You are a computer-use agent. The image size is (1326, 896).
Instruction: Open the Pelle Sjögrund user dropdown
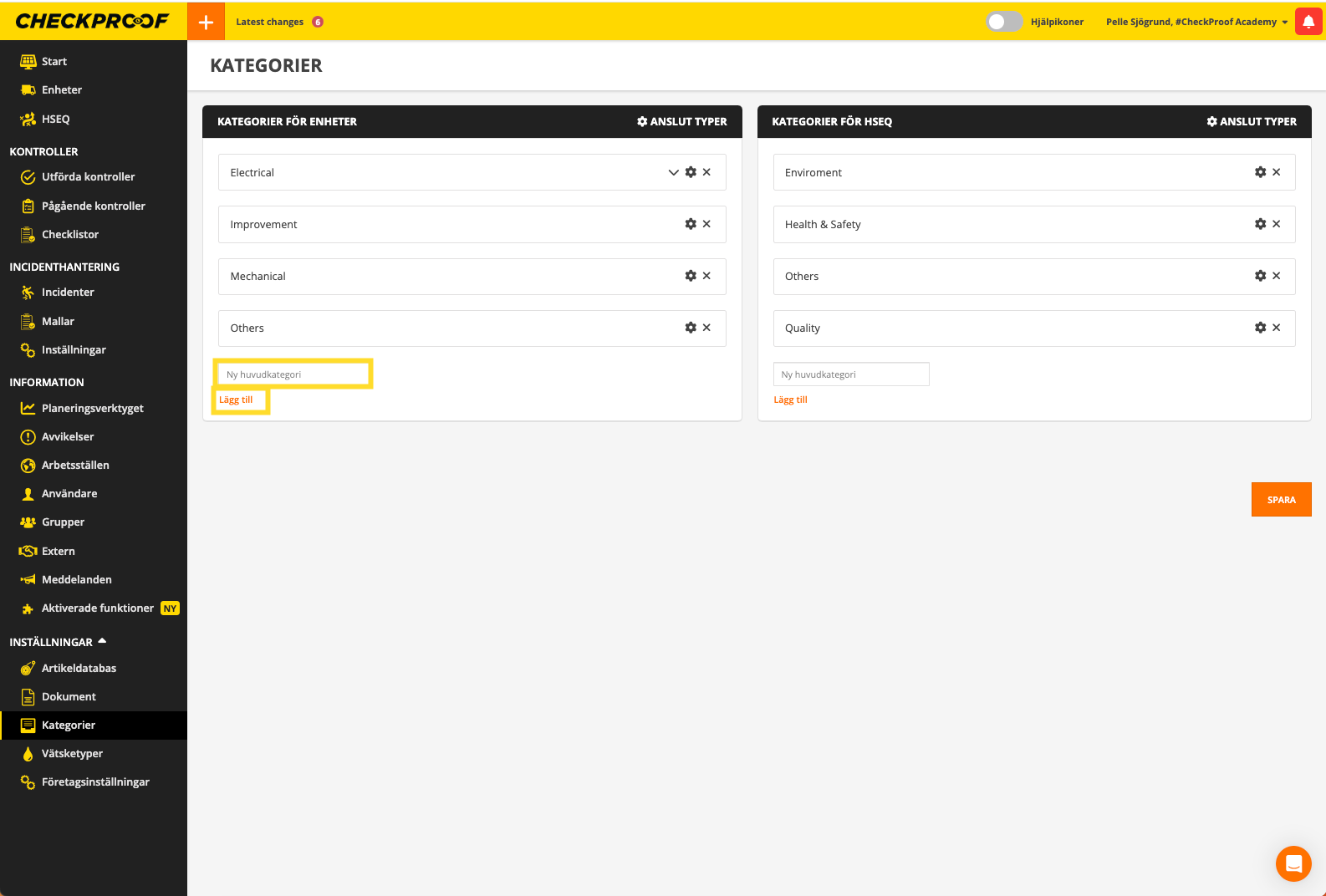tap(1196, 22)
